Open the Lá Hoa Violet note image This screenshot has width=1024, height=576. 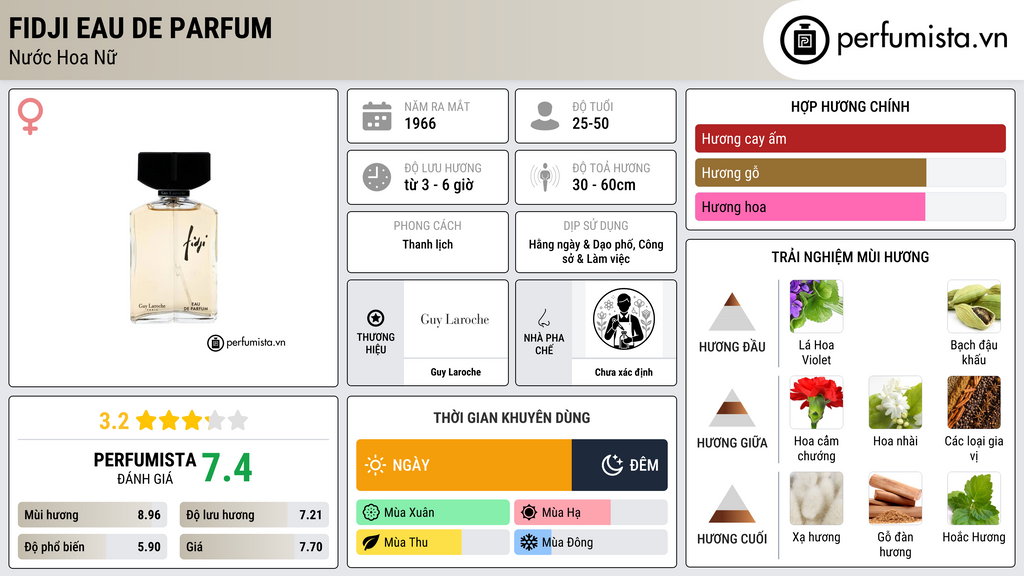tap(816, 306)
